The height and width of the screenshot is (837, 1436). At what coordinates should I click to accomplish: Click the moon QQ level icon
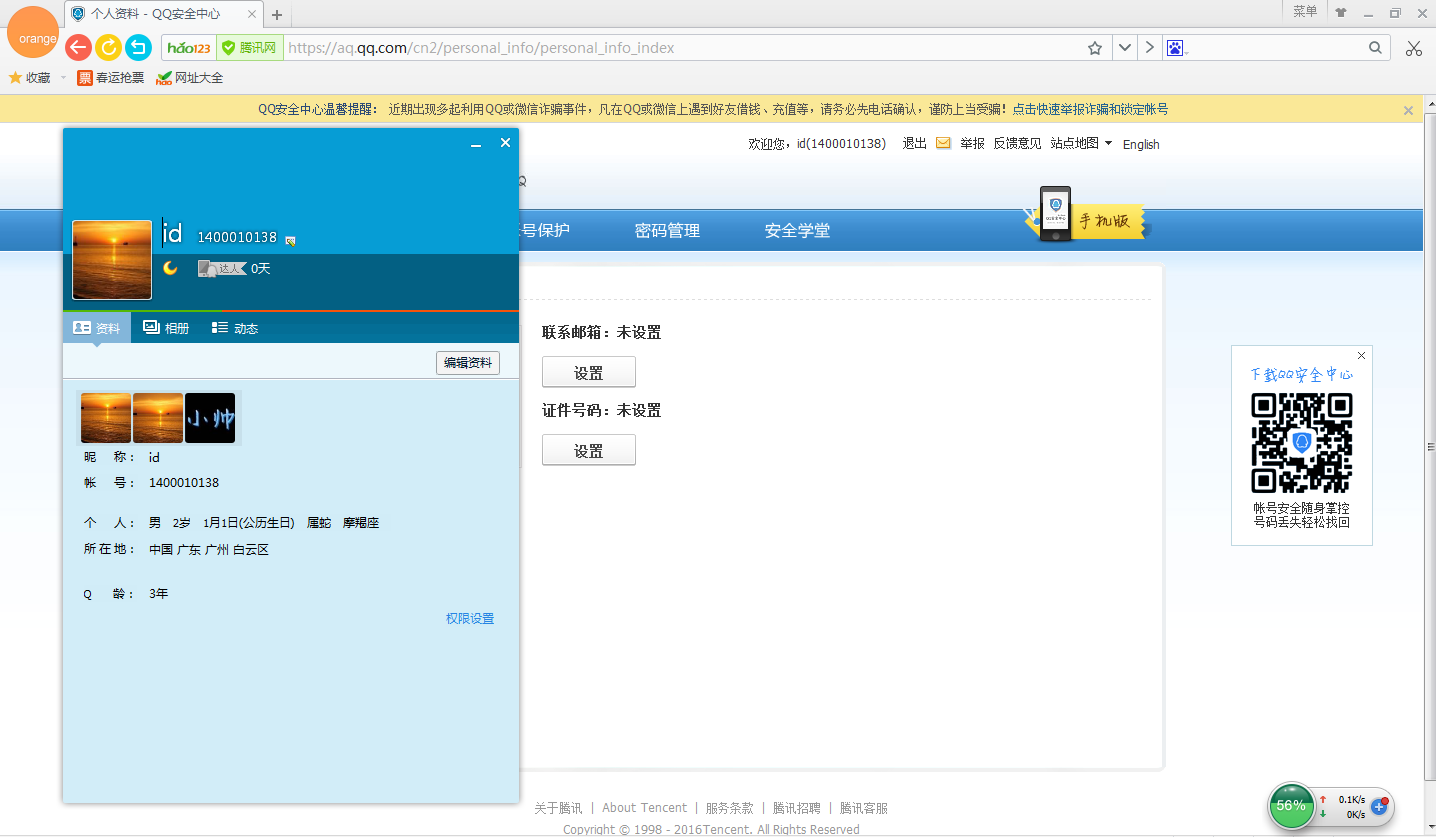[171, 268]
